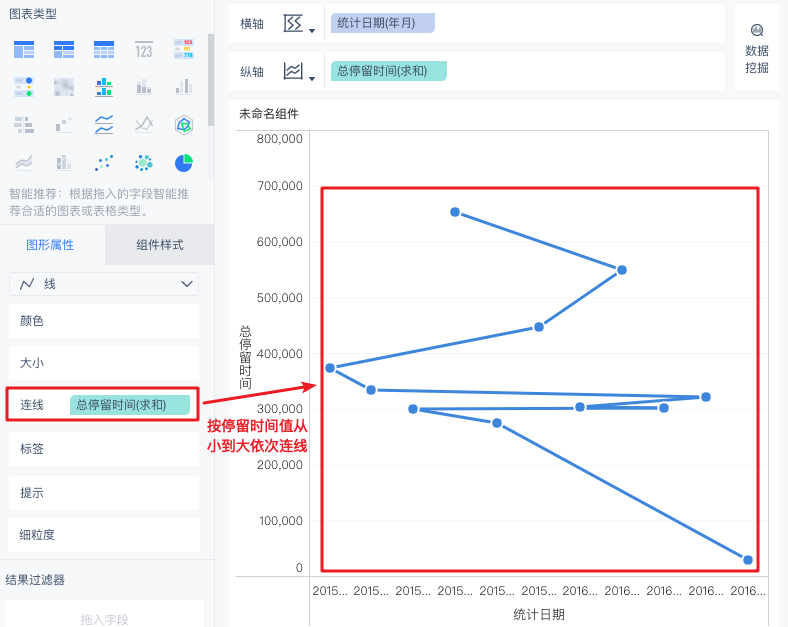This screenshot has height=627, width=788.
Task: Select the range area chart type
Action: (x=24, y=162)
